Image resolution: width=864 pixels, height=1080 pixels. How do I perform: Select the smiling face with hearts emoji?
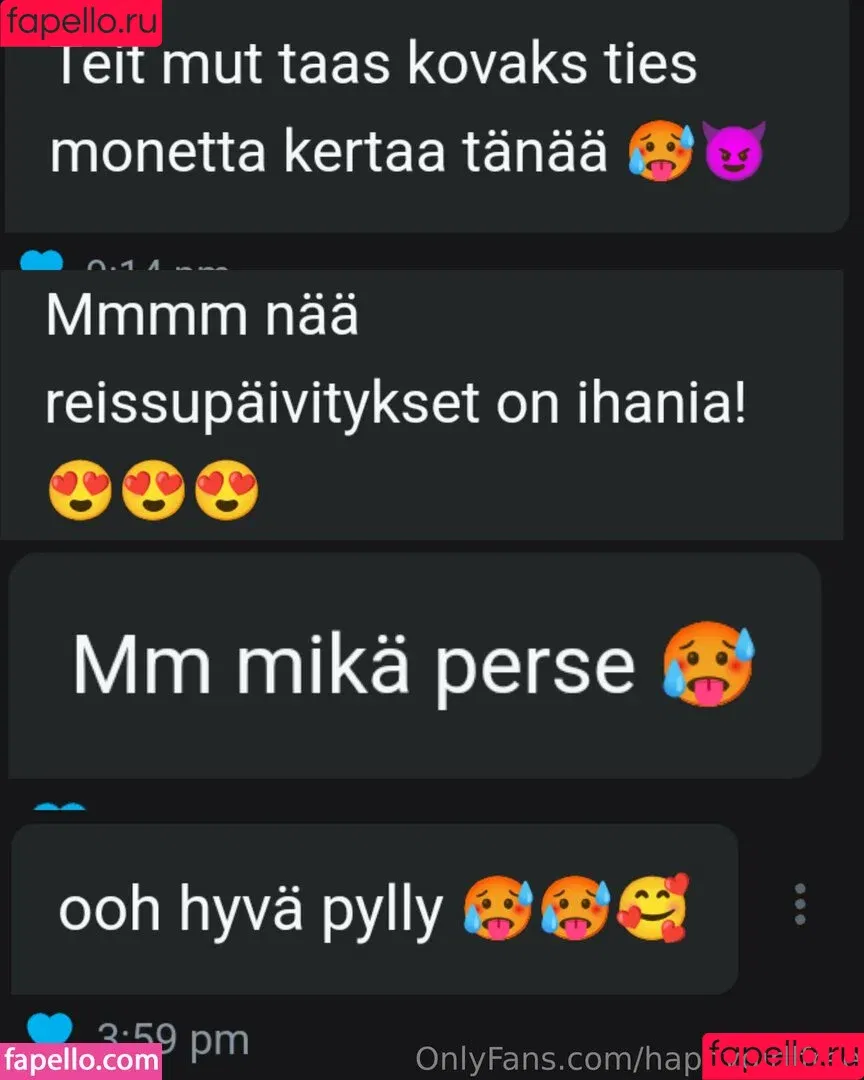(x=652, y=908)
